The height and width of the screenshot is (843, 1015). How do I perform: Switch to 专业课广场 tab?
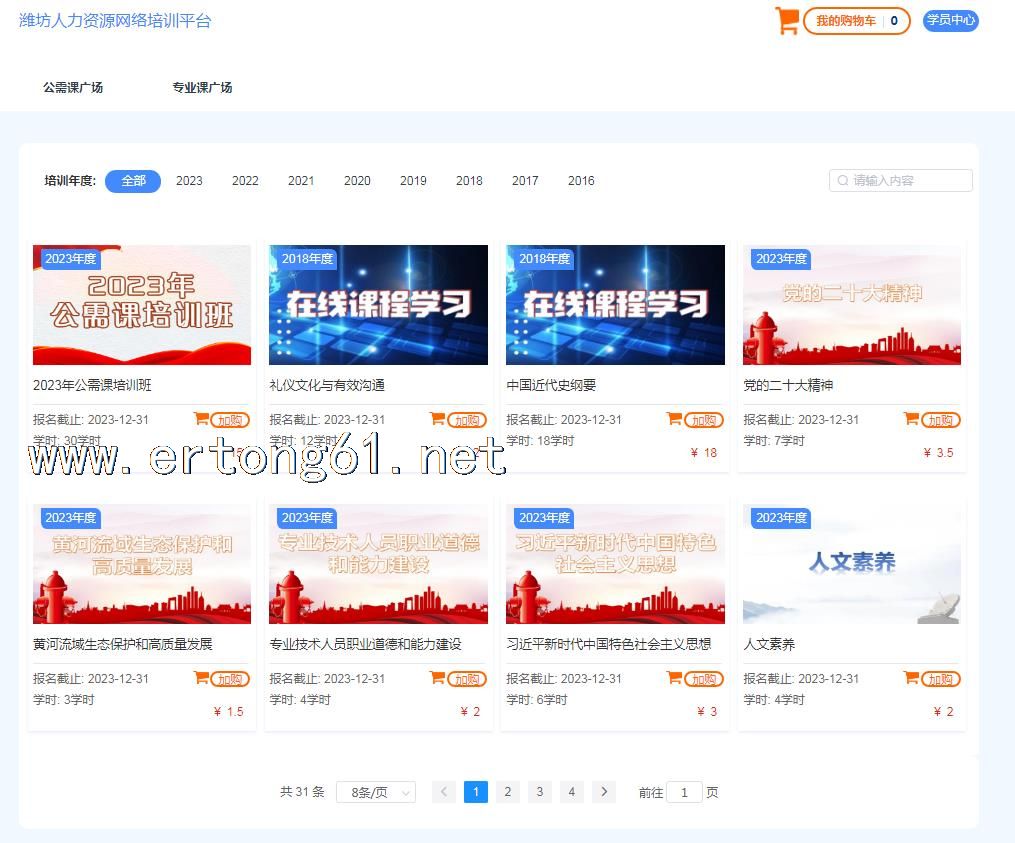[202, 87]
